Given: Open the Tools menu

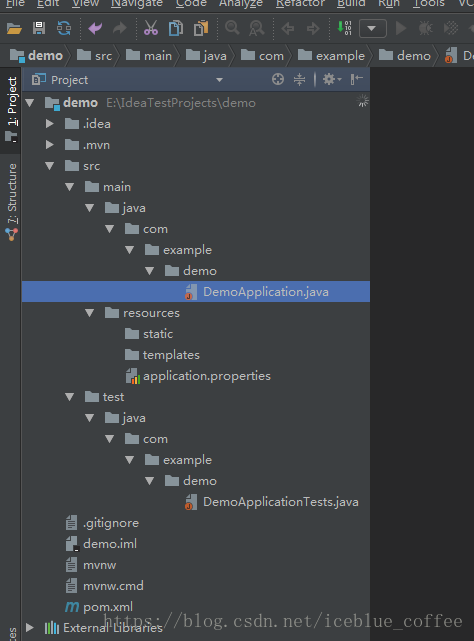Looking at the screenshot, I should click(x=429, y=4).
